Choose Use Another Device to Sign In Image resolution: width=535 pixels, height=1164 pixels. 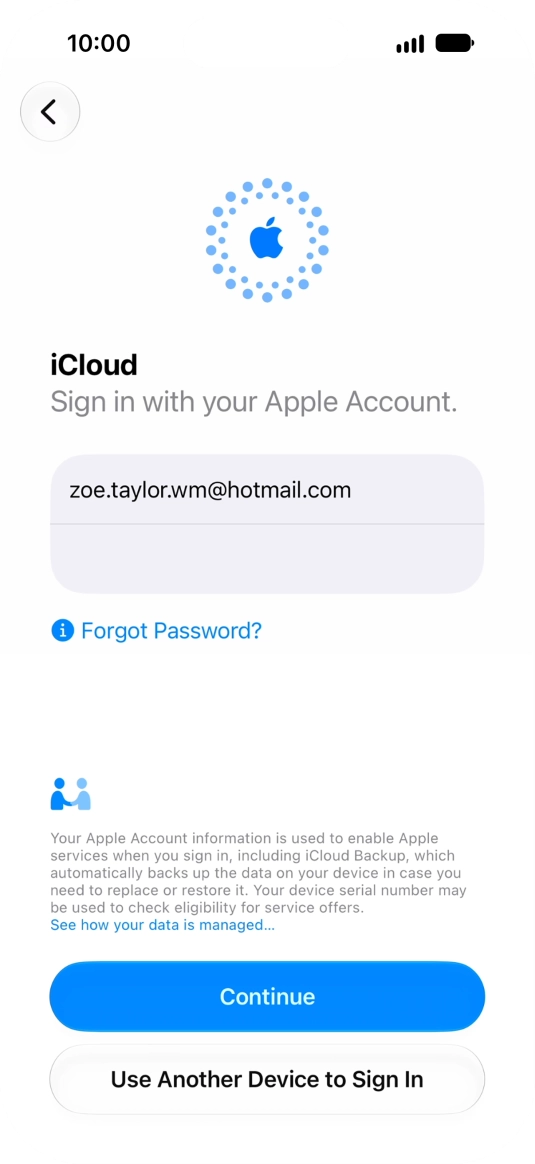pos(267,1079)
